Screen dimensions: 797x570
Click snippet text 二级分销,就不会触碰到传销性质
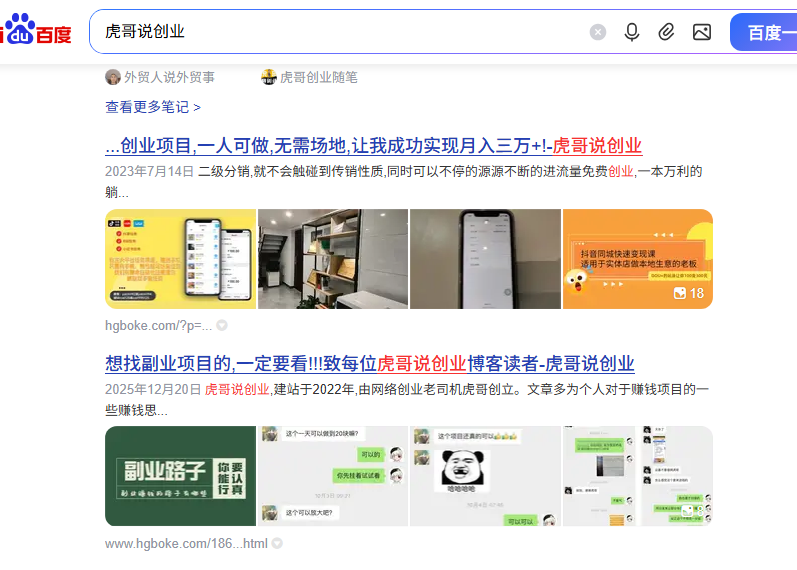(291, 171)
